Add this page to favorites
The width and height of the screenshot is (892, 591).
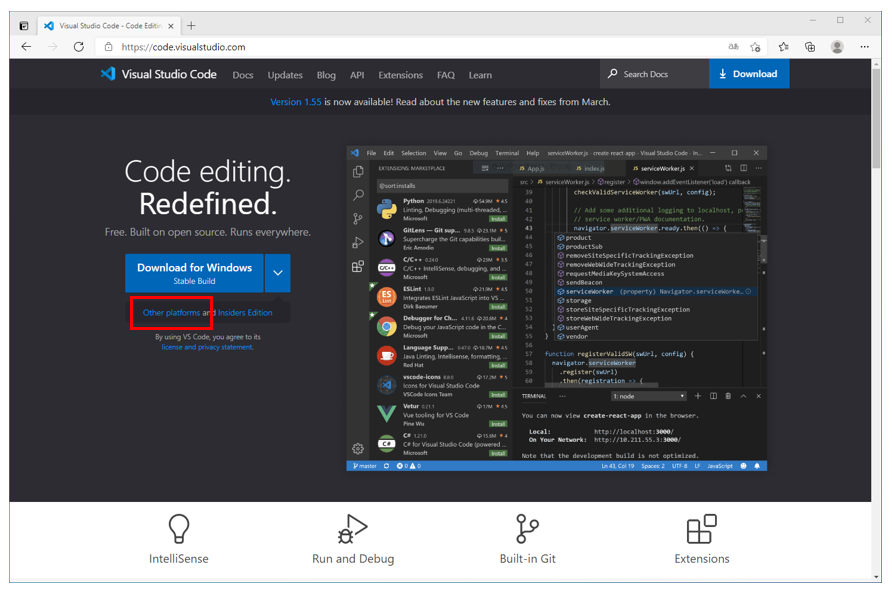click(x=755, y=47)
